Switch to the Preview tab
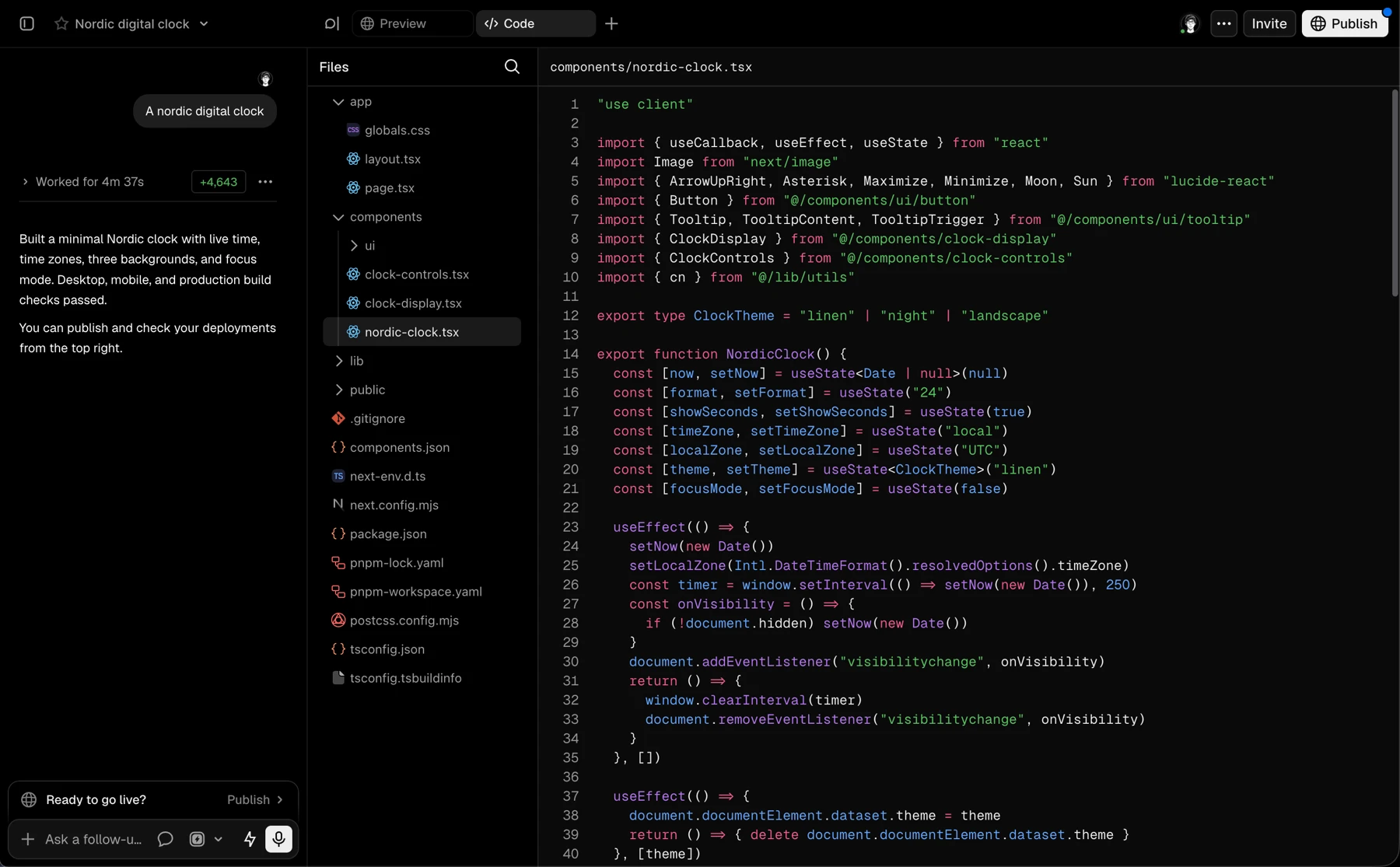 point(413,23)
